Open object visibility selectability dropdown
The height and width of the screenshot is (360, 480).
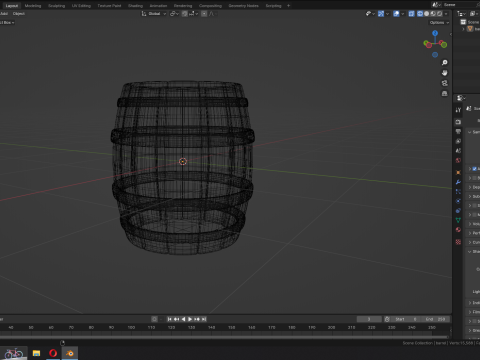(x=370, y=14)
